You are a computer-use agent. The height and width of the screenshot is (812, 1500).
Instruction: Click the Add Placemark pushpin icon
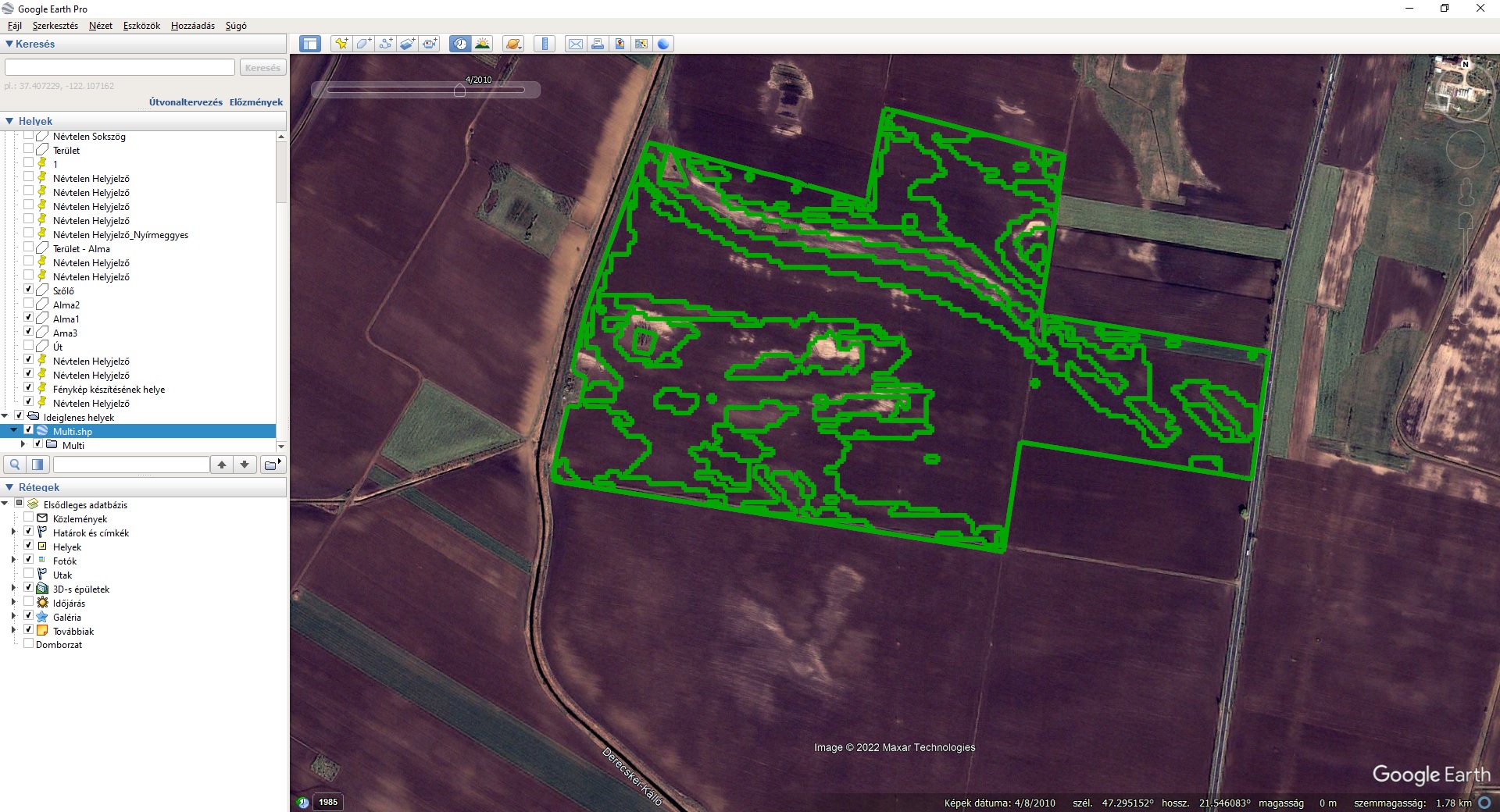click(341, 44)
